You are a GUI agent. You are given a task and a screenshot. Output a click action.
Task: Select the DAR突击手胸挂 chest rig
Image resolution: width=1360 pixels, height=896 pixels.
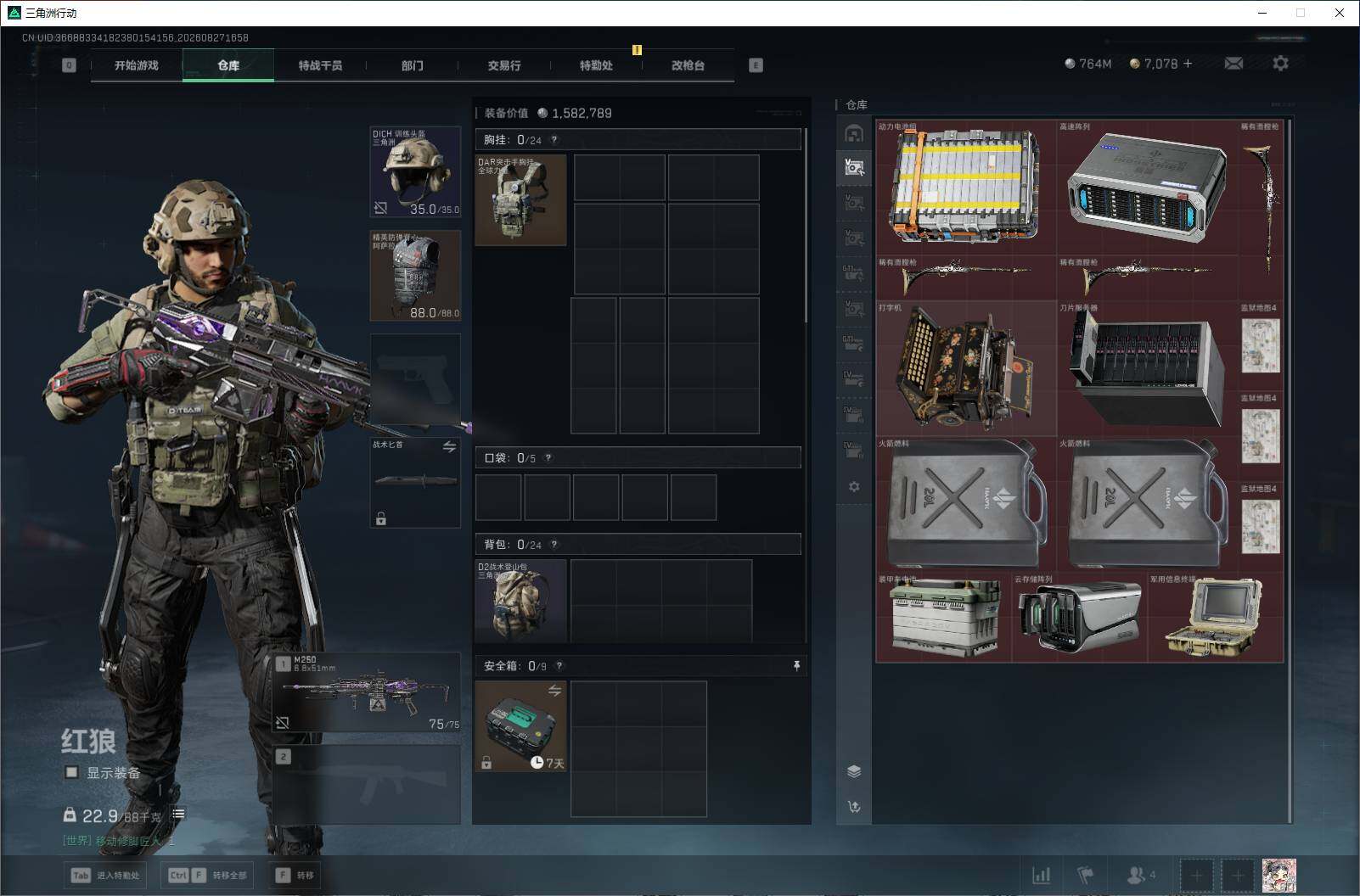pos(520,200)
